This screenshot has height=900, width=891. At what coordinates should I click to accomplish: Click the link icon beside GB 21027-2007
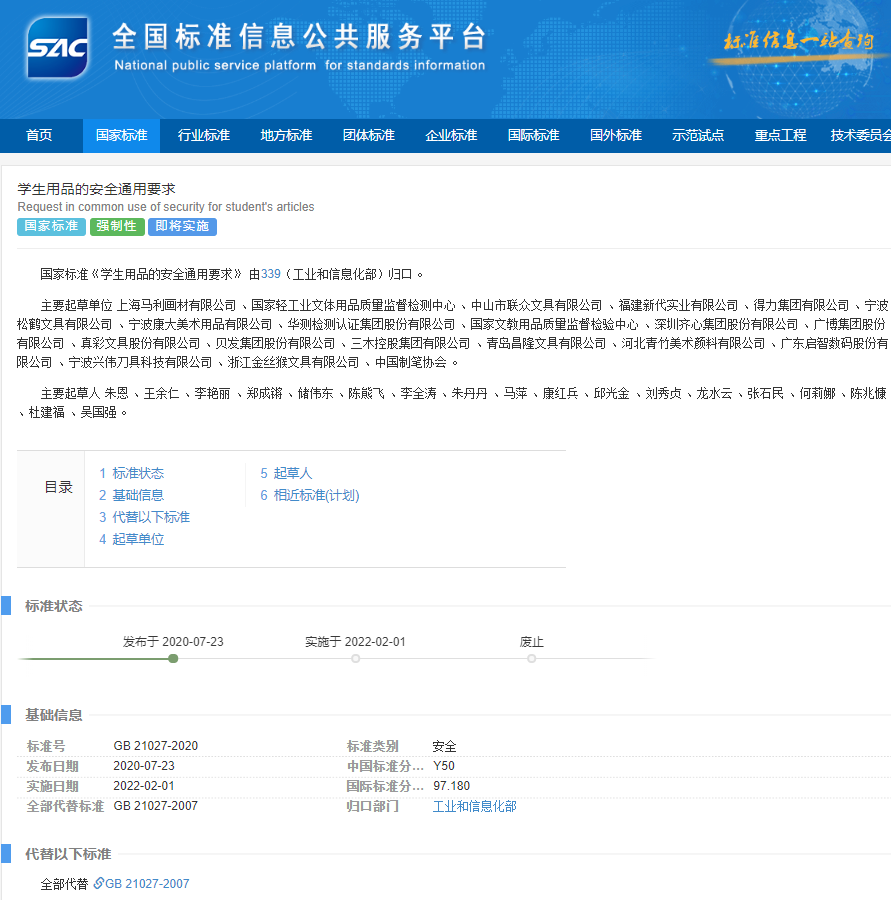(98, 883)
